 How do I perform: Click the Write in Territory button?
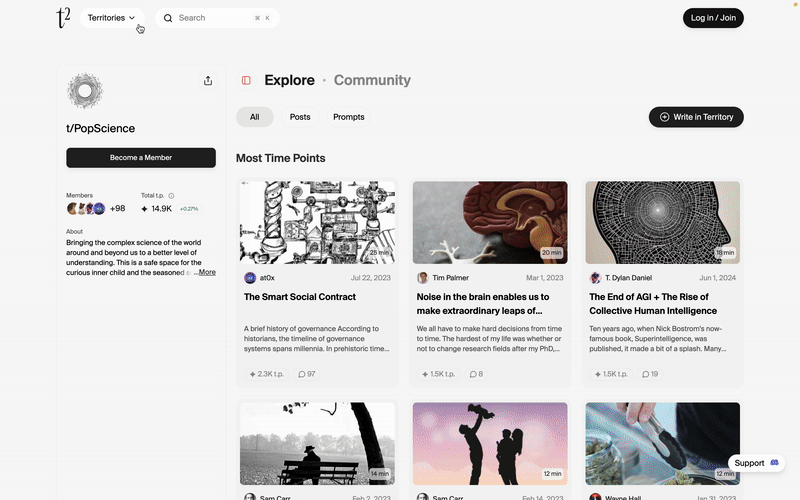pos(696,117)
